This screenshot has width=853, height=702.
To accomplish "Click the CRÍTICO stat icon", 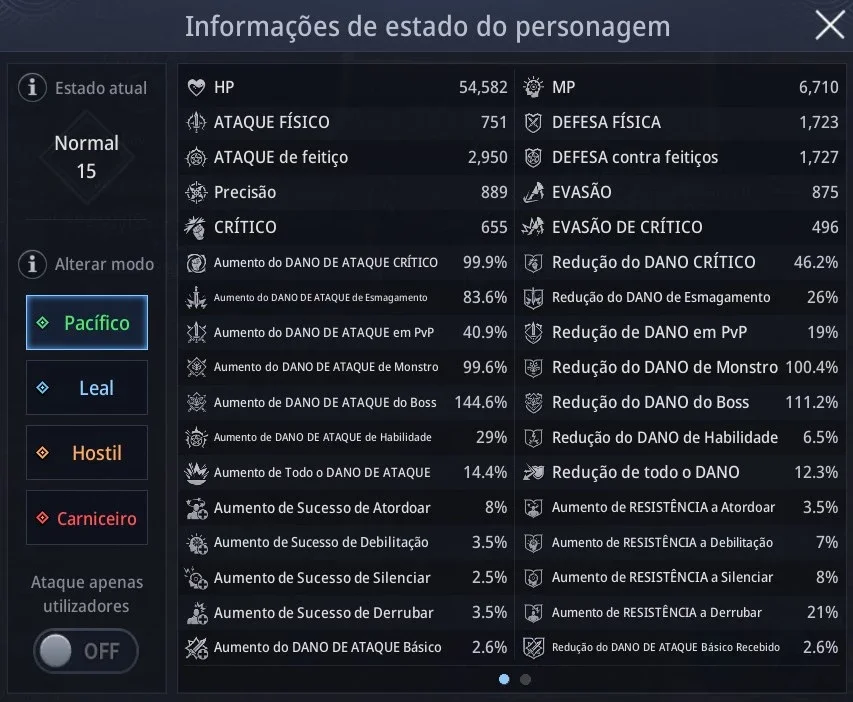I will tap(195, 227).
